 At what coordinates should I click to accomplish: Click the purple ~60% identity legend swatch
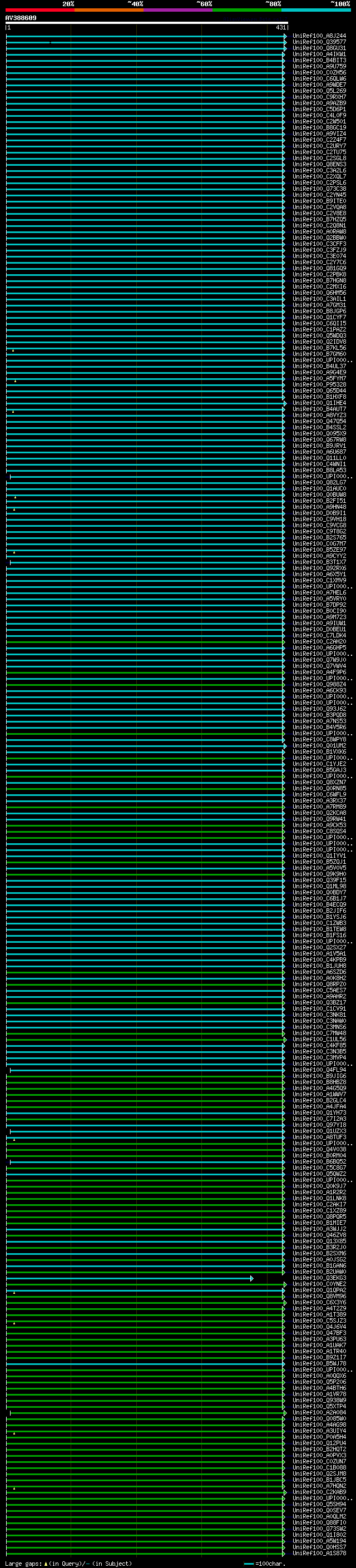(x=179, y=10)
